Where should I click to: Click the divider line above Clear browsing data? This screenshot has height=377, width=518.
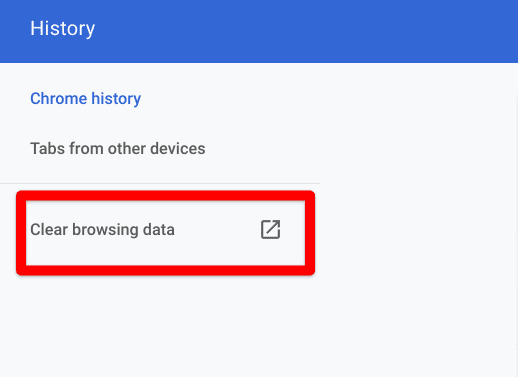click(x=160, y=183)
